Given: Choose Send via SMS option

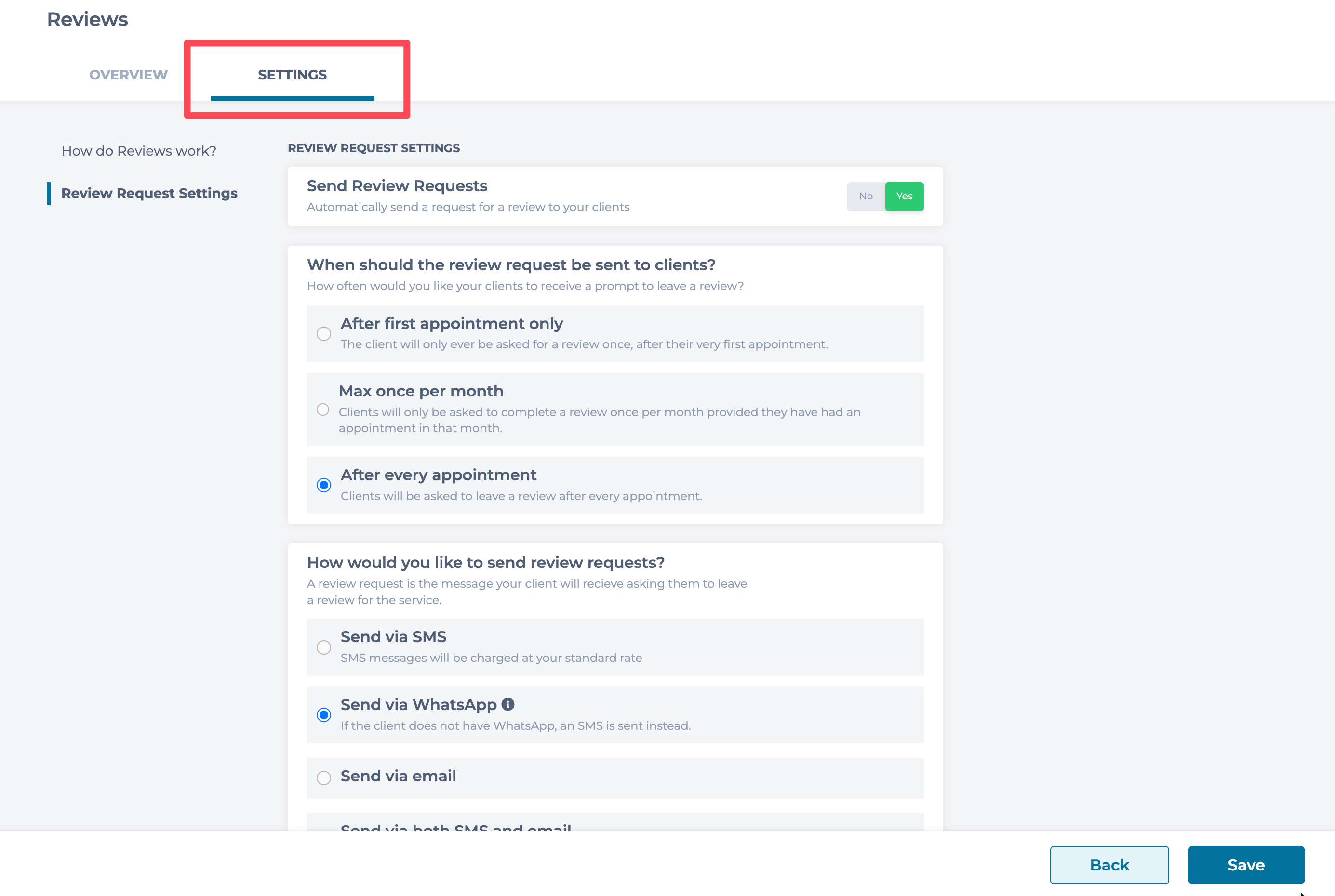Looking at the screenshot, I should tap(323, 647).
